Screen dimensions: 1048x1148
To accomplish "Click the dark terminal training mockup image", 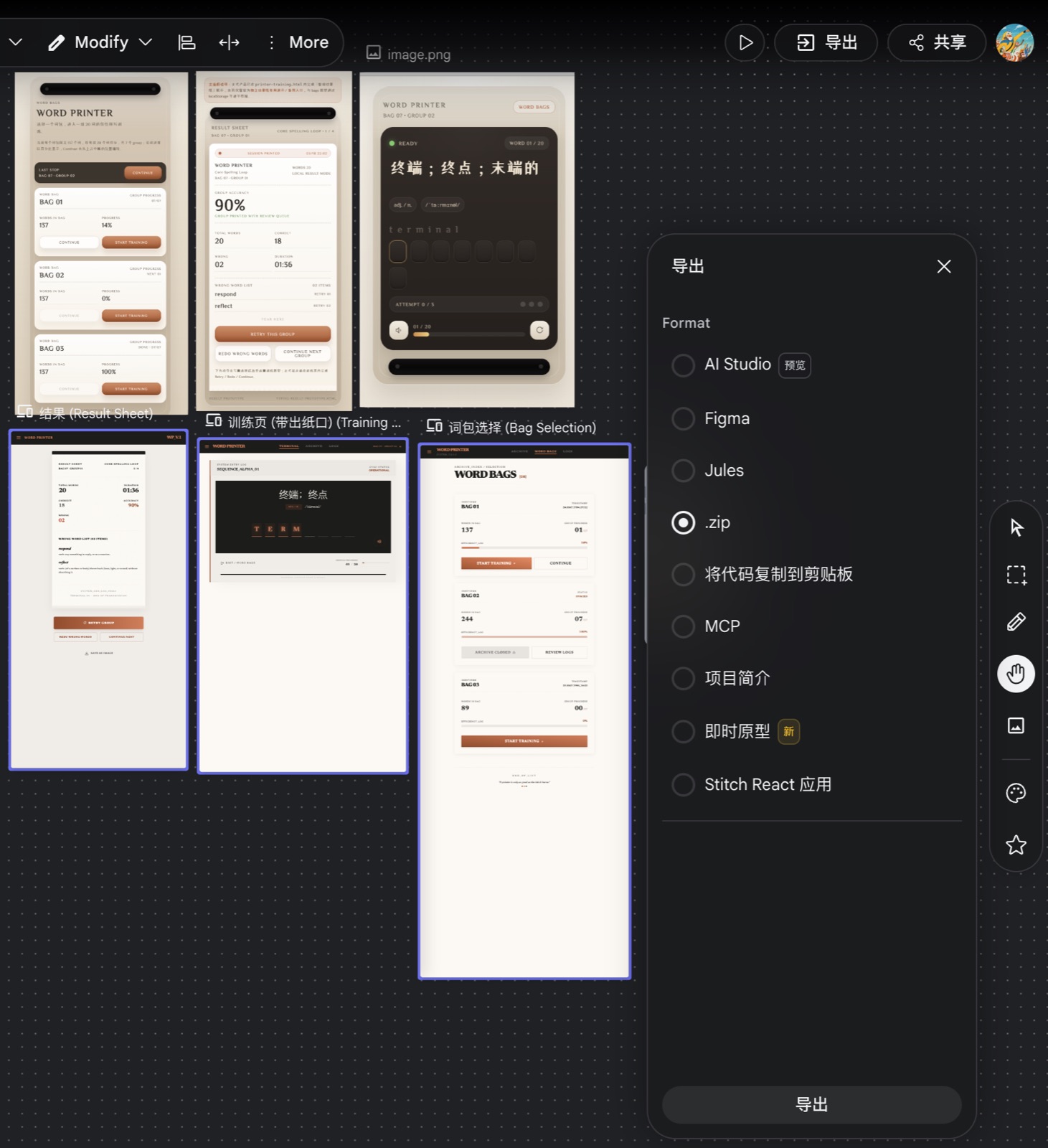I will coord(467,240).
